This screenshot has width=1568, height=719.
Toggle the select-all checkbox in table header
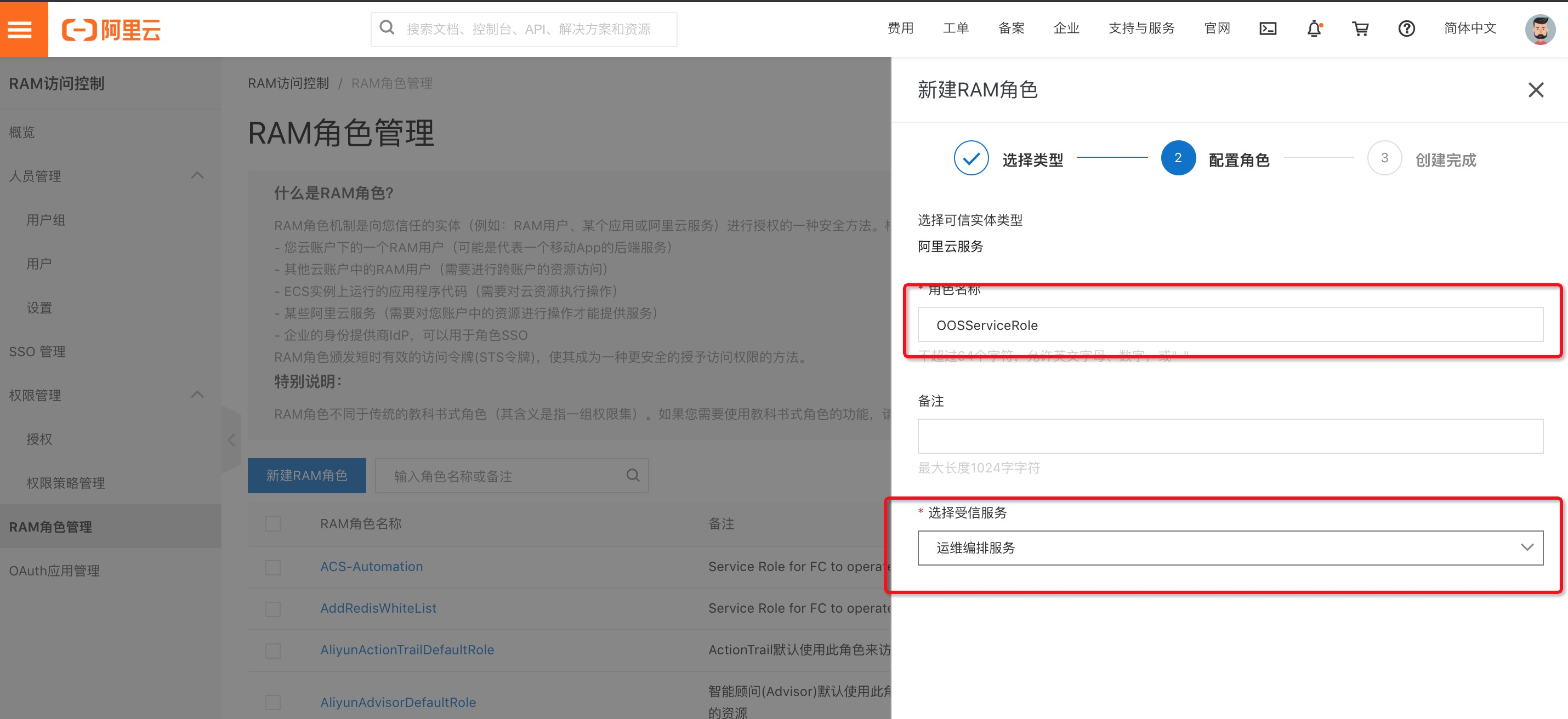tap(272, 524)
